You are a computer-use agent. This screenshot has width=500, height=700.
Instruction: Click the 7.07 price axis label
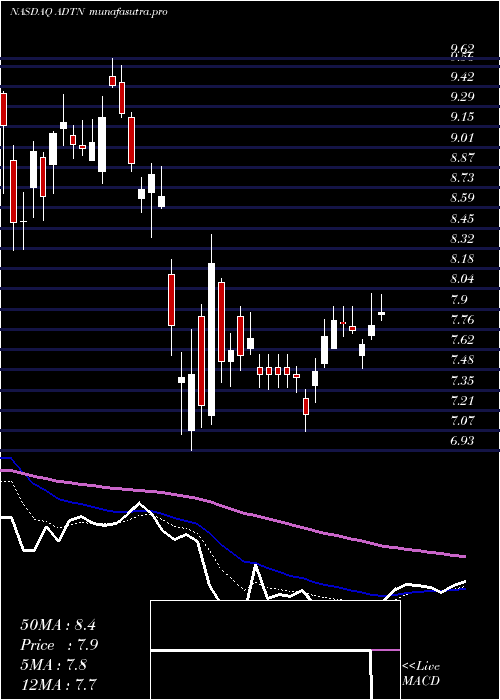462,421
